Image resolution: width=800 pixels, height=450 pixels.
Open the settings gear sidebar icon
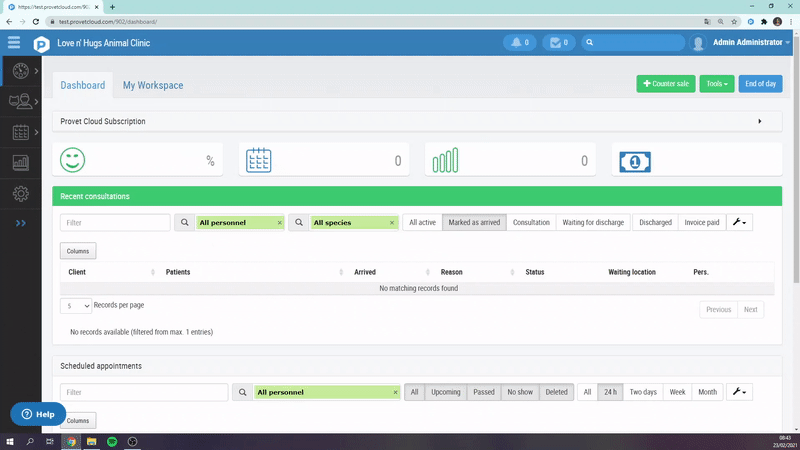coord(19,193)
